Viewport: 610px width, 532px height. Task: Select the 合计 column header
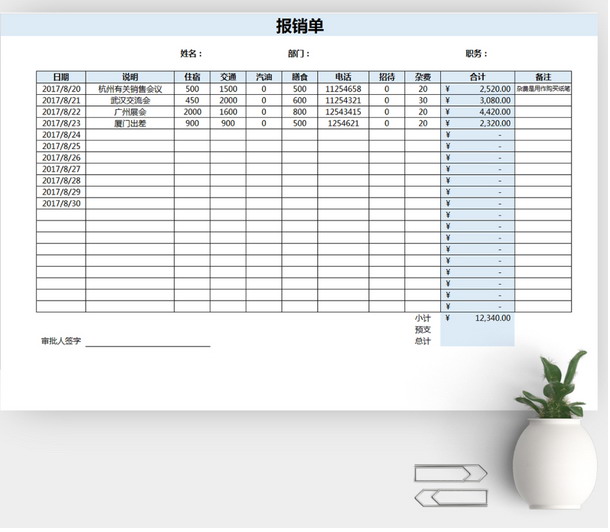click(x=478, y=77)
